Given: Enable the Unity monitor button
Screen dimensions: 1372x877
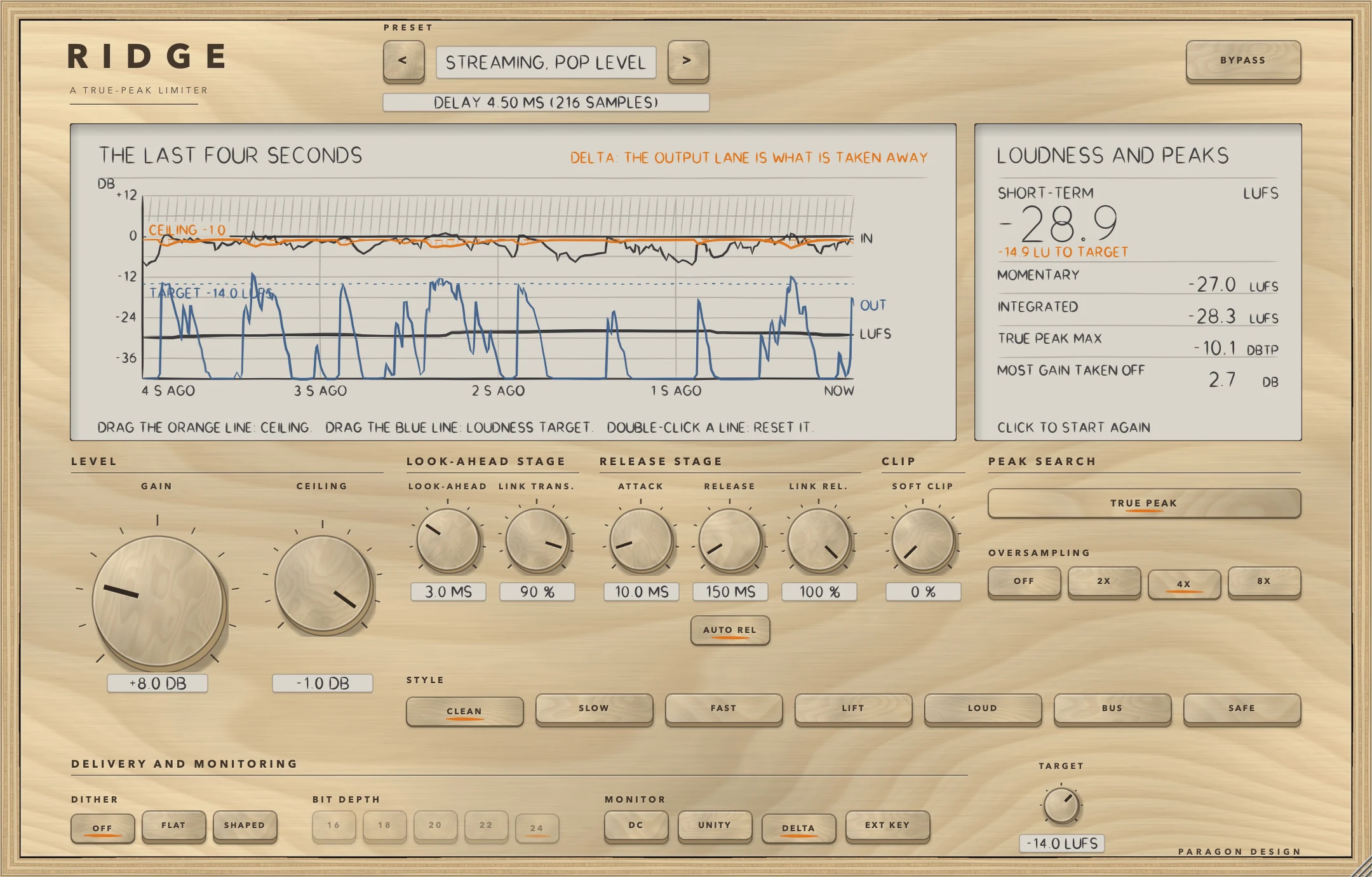Looking at the screenshot, I should [715, 826].
